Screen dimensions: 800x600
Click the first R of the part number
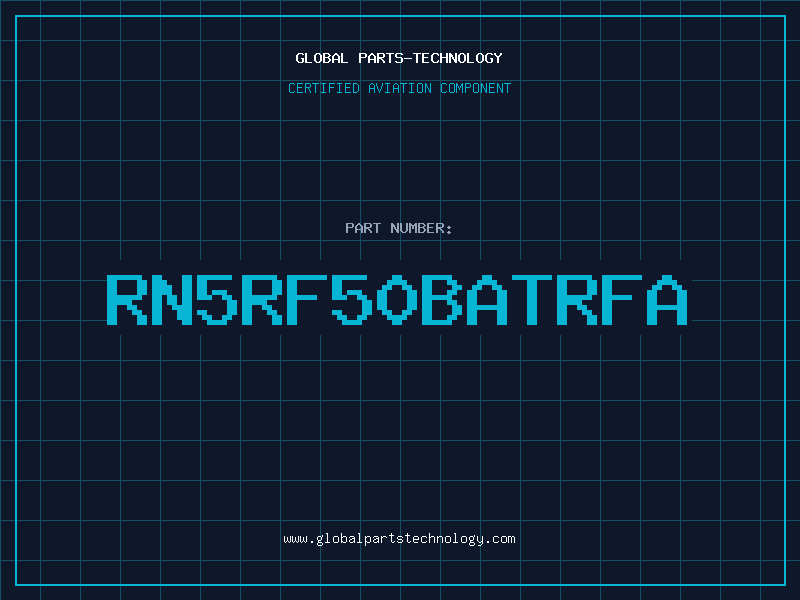(x=128, y=299)
